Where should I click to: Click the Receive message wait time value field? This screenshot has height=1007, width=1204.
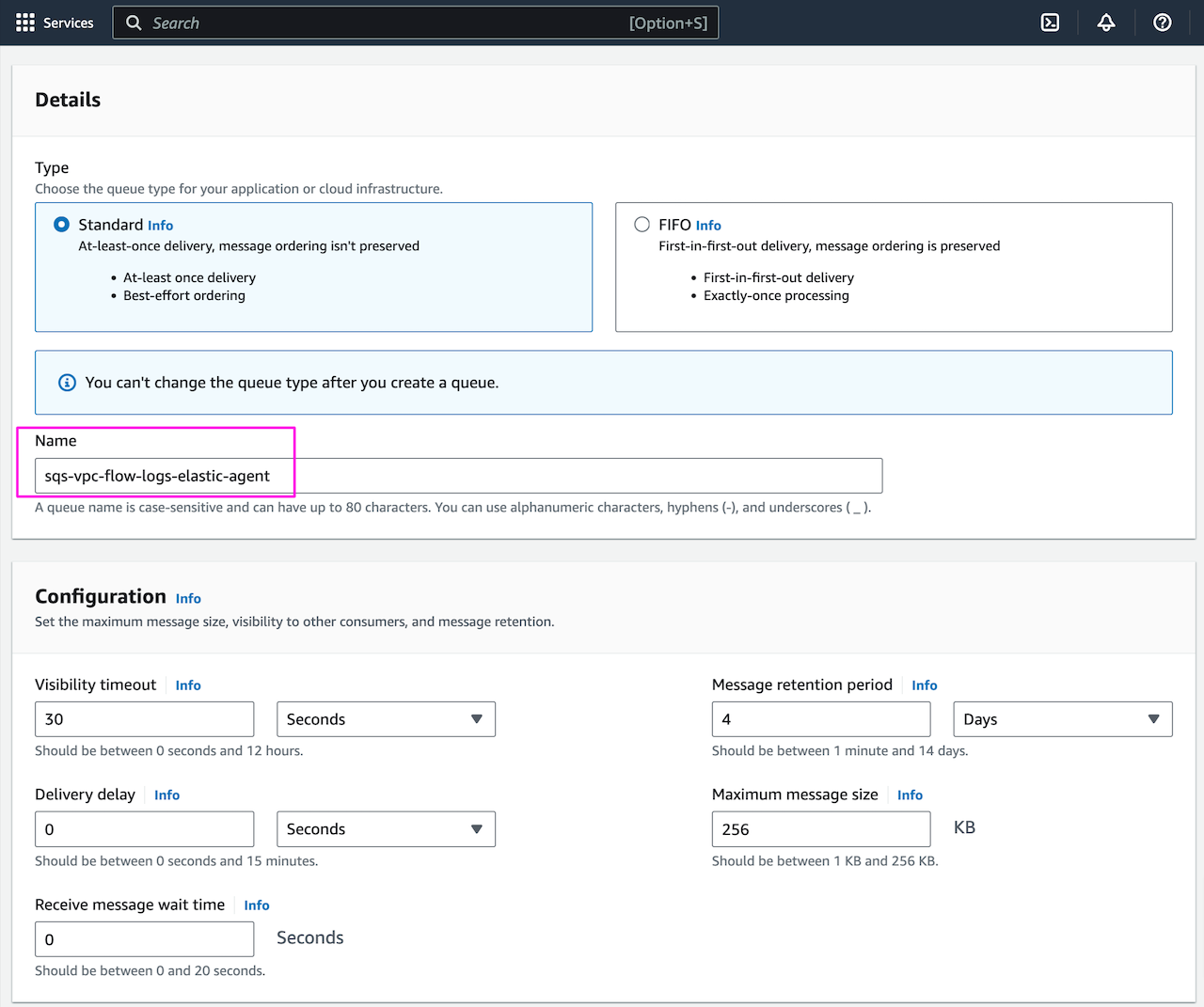[144, 938]
